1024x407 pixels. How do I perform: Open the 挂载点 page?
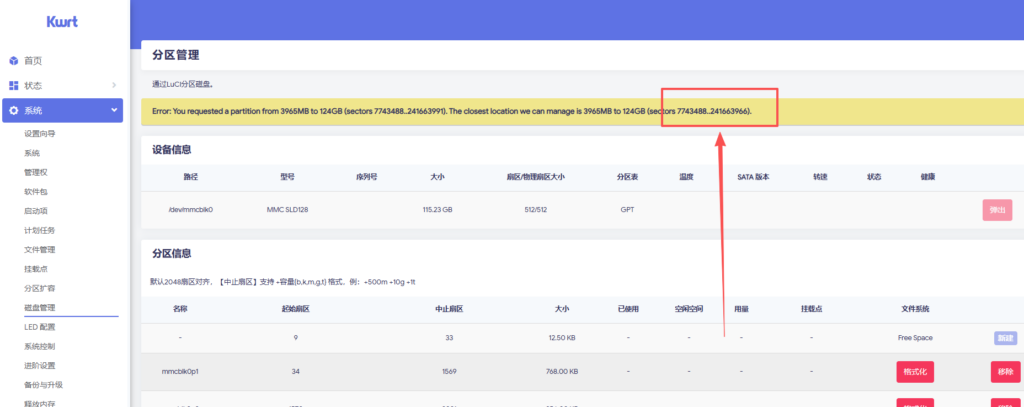point(36,269)
